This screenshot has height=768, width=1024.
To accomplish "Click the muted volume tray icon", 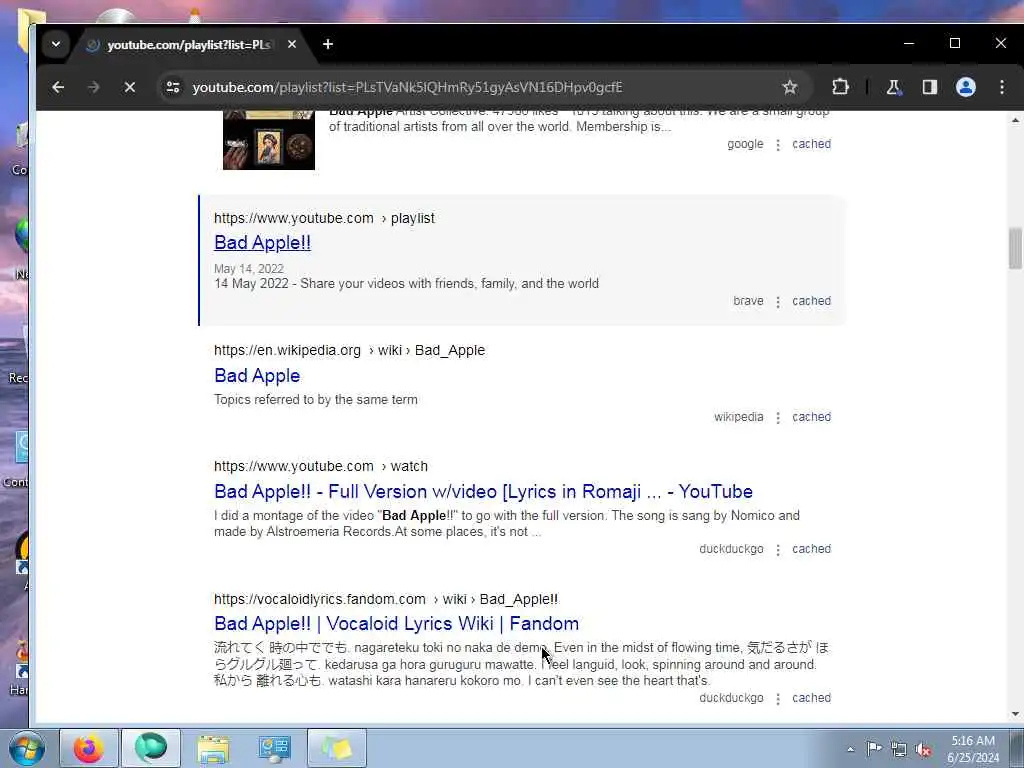I will [x=923, y=749].
